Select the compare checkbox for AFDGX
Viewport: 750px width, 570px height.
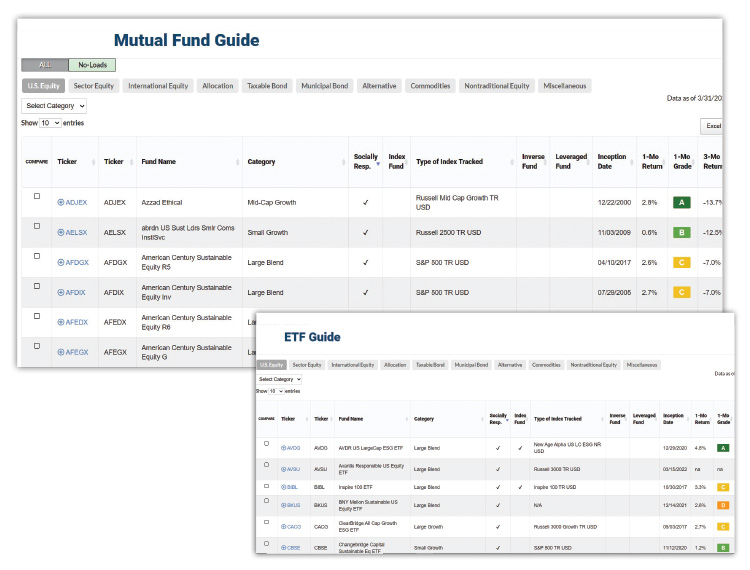point(37,256)
